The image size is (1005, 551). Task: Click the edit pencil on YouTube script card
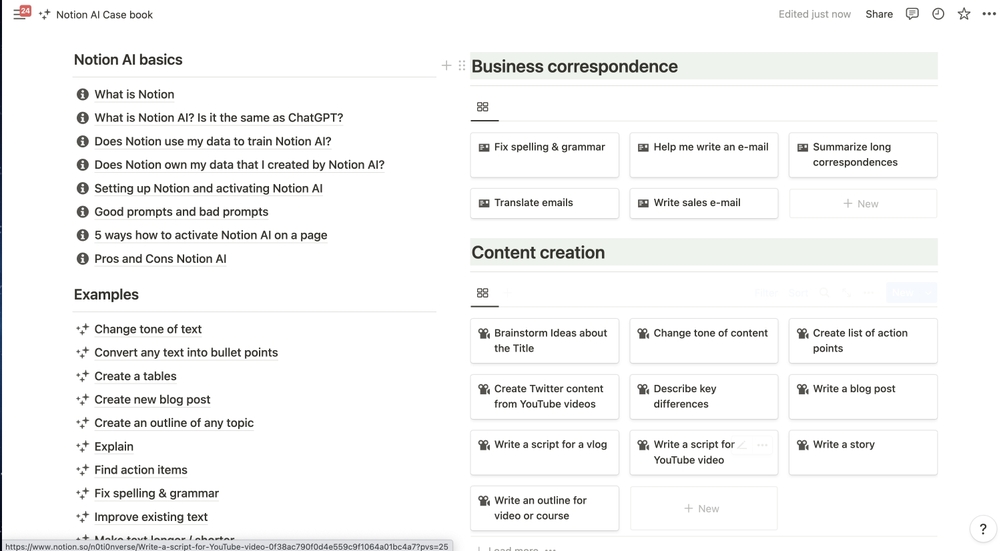(x=742, y=445)
